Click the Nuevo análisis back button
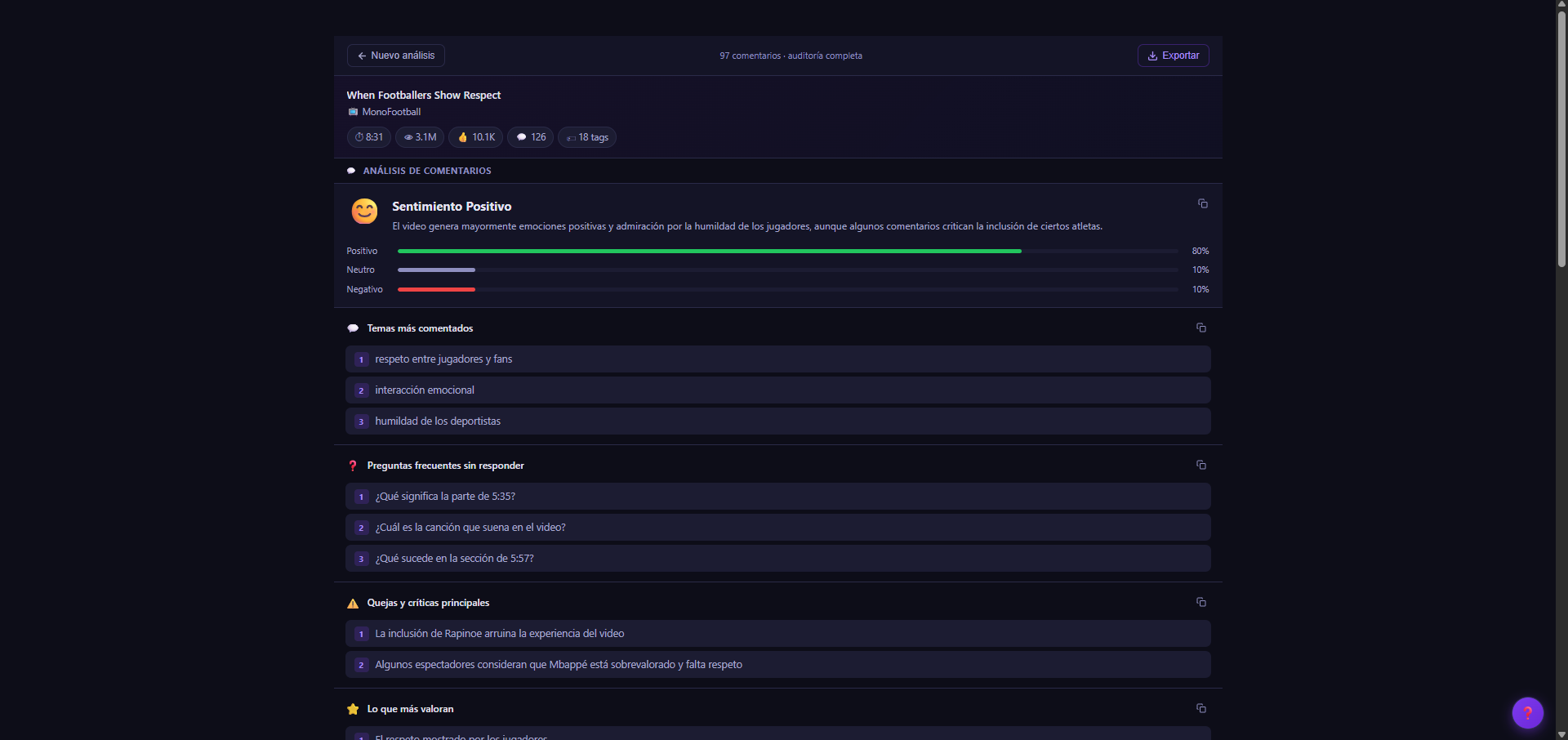This screenshot has height=740, width=1568. (x=396, y=56)
